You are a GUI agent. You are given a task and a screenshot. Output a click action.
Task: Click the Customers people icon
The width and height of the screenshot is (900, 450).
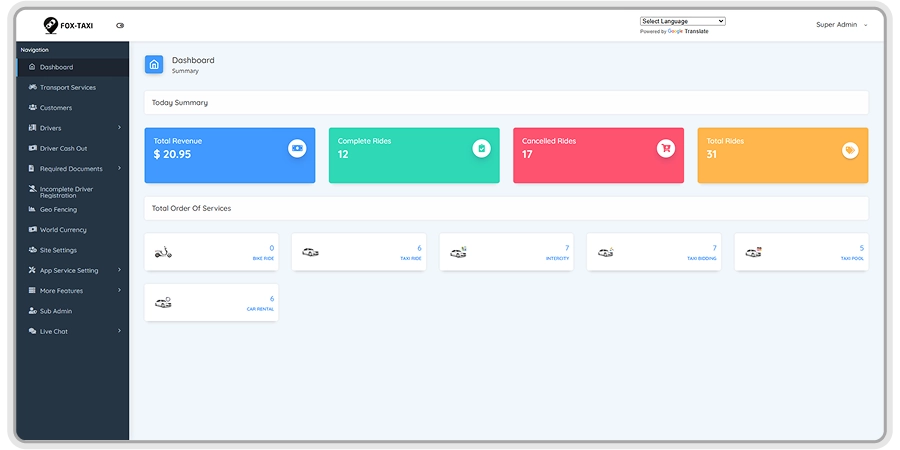(x=32, y=107)
